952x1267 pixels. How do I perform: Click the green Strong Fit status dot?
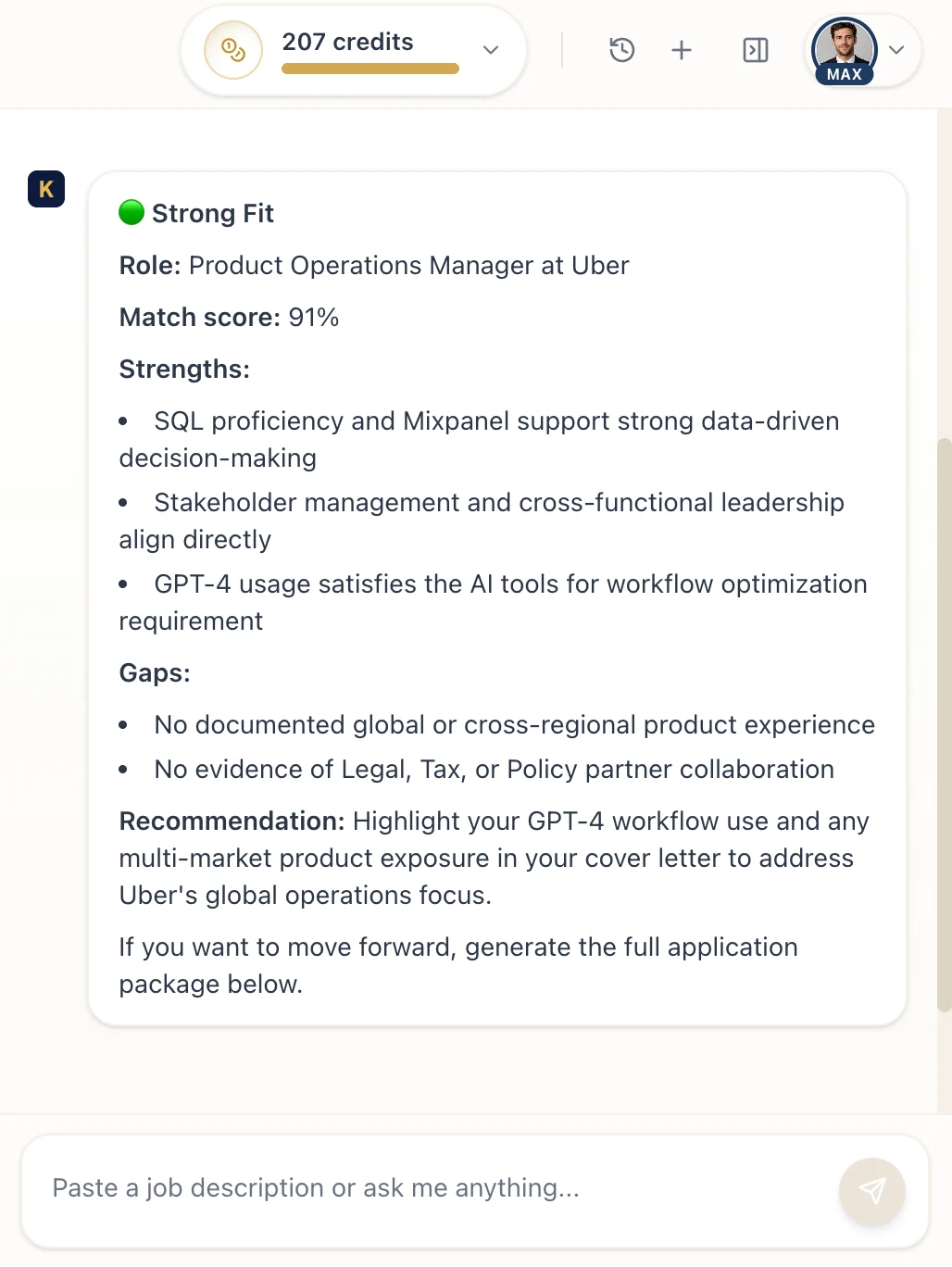131,211
